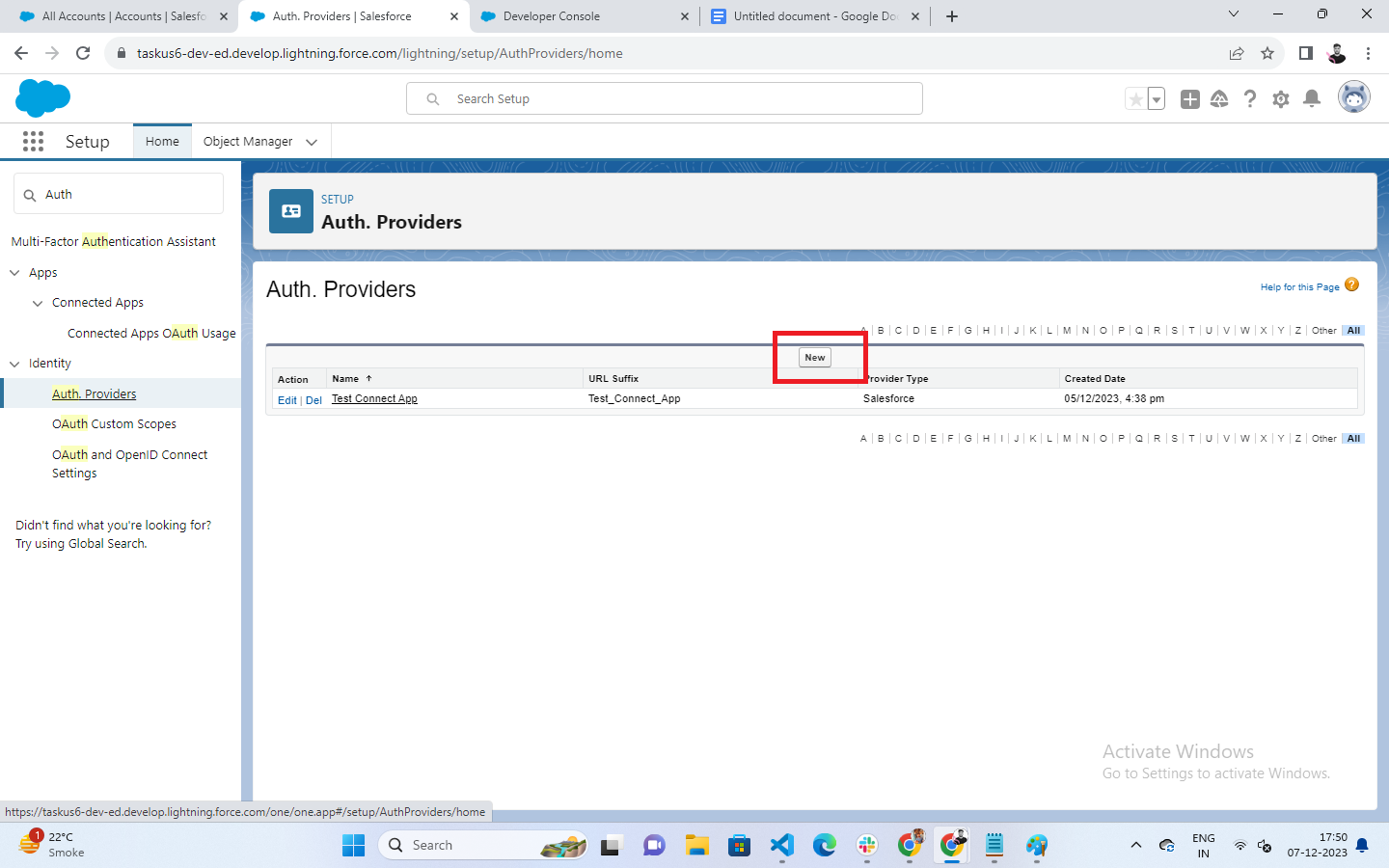Share this page icon in address bar
Image resolution: width=1389 pixels, height=868 pixels.
point(1237,53)
